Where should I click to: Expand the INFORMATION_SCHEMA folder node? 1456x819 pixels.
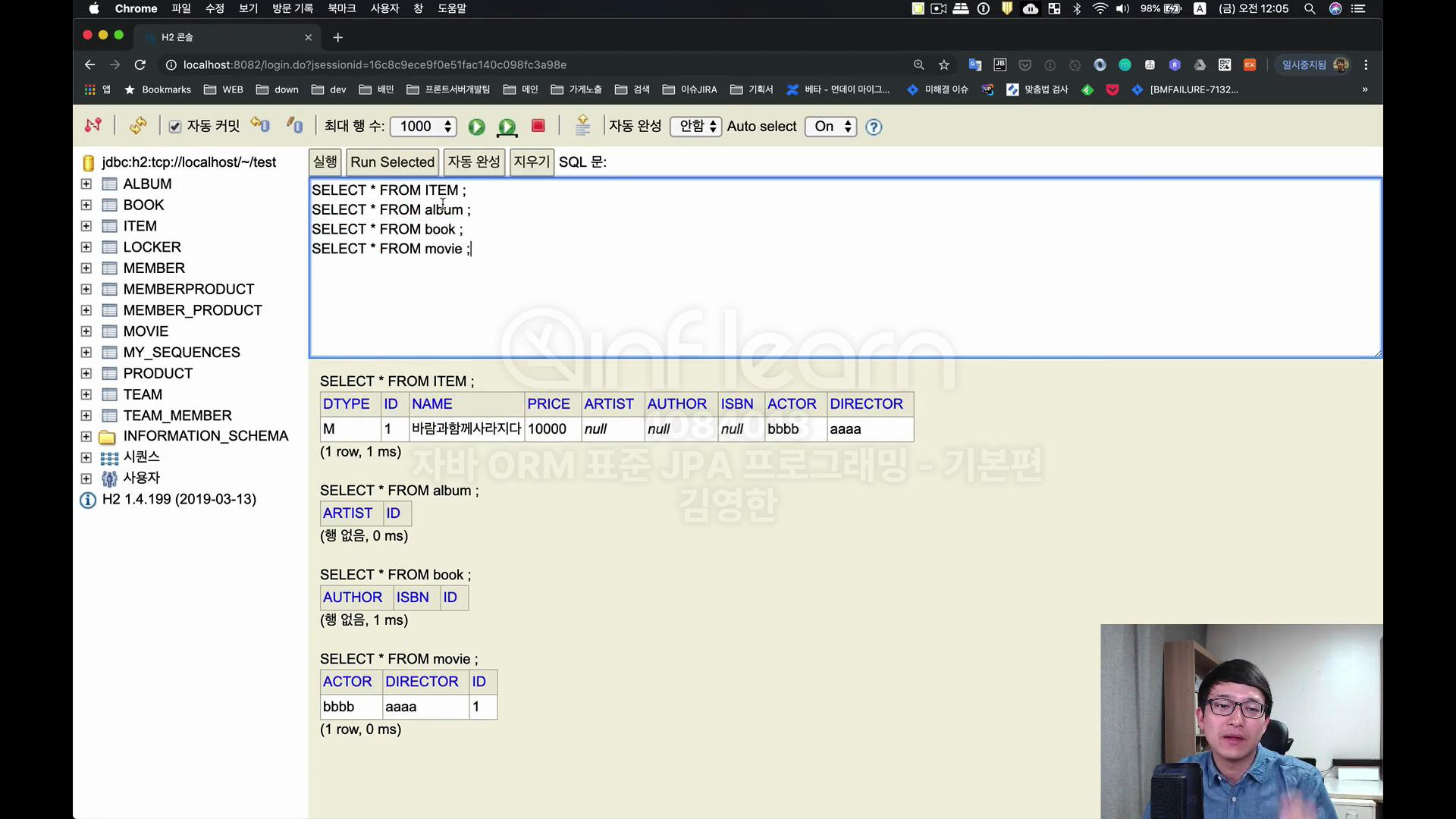click(x=86, y=437)
